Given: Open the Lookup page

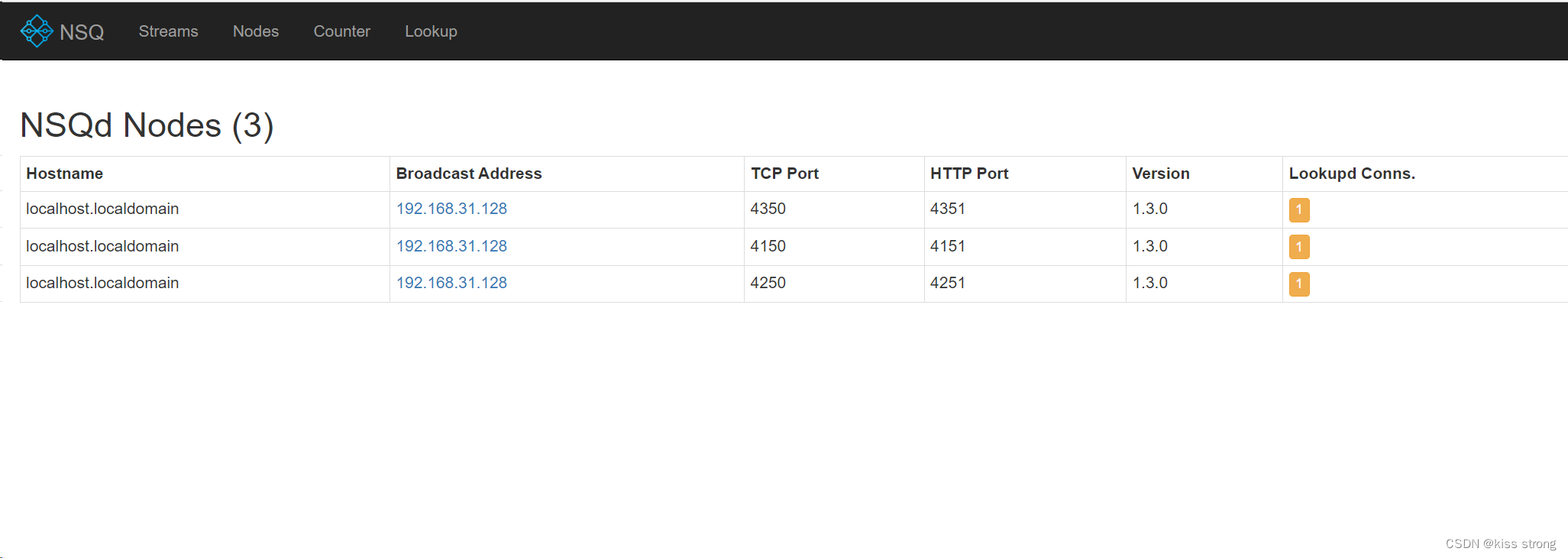Looking at the screenshot, I should pos(431,31).
